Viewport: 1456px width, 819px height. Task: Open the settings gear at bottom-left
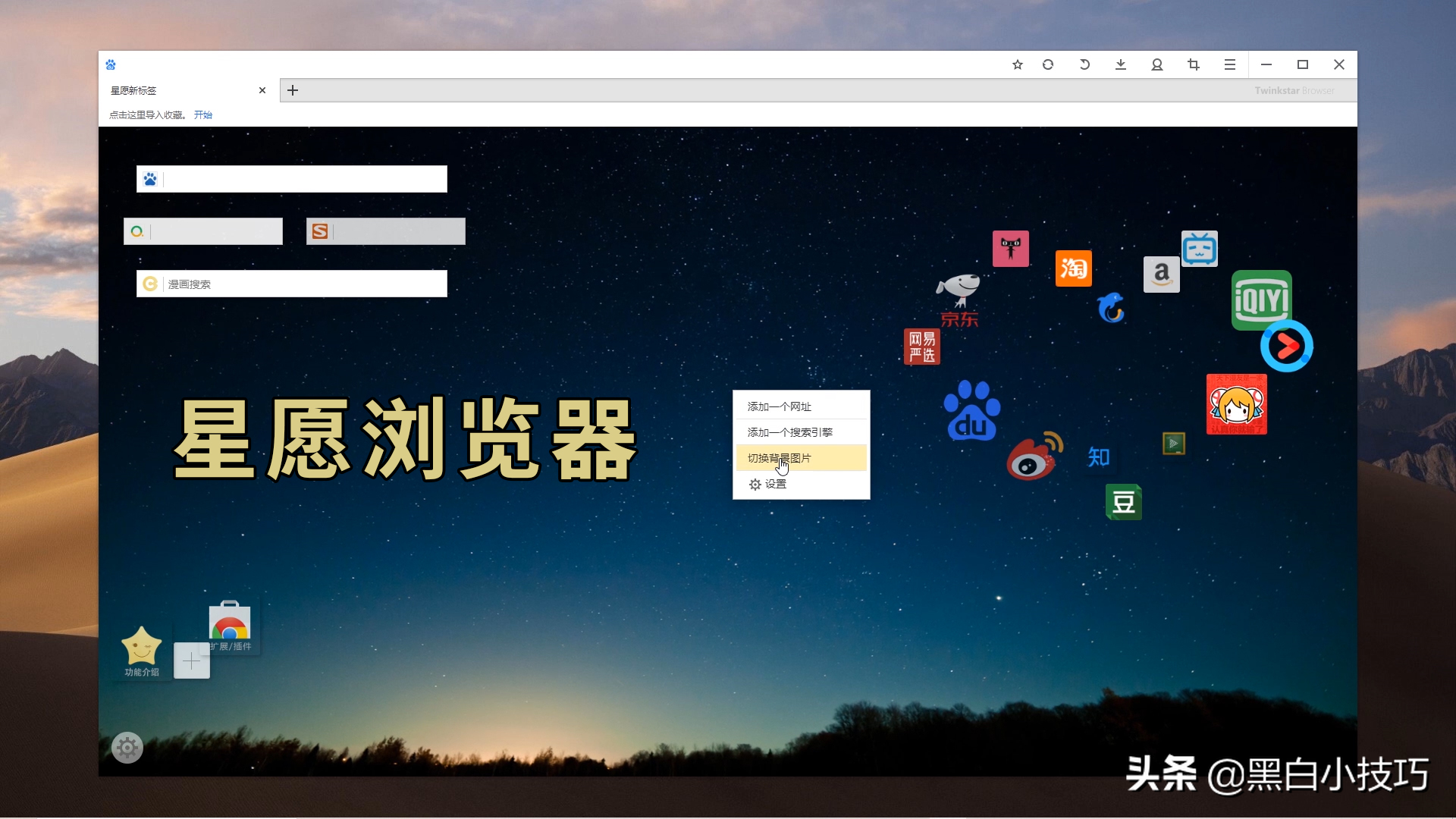click(127, 748)
